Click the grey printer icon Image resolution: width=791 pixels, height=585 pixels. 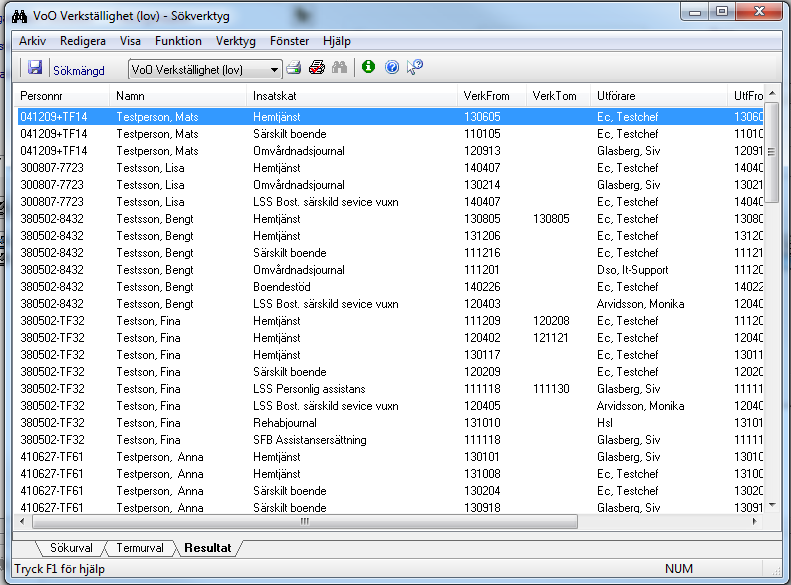pyautogui.click(x=294, y=67)
